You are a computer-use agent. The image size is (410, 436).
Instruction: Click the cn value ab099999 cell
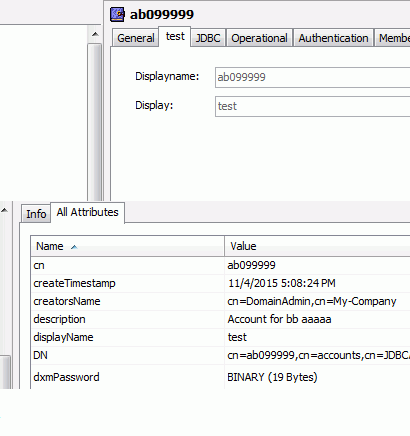(x=317, y=265)
